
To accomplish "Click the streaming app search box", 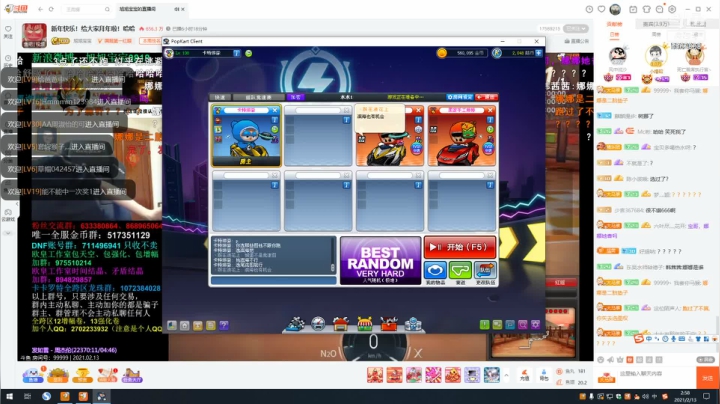I will coord(86,9).
